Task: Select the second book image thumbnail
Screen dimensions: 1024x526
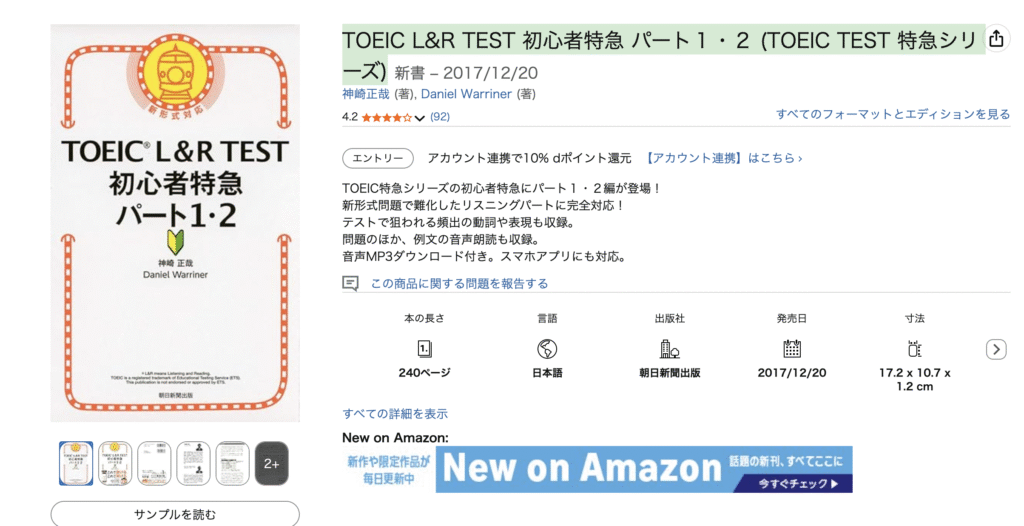Action: (115, 463)
